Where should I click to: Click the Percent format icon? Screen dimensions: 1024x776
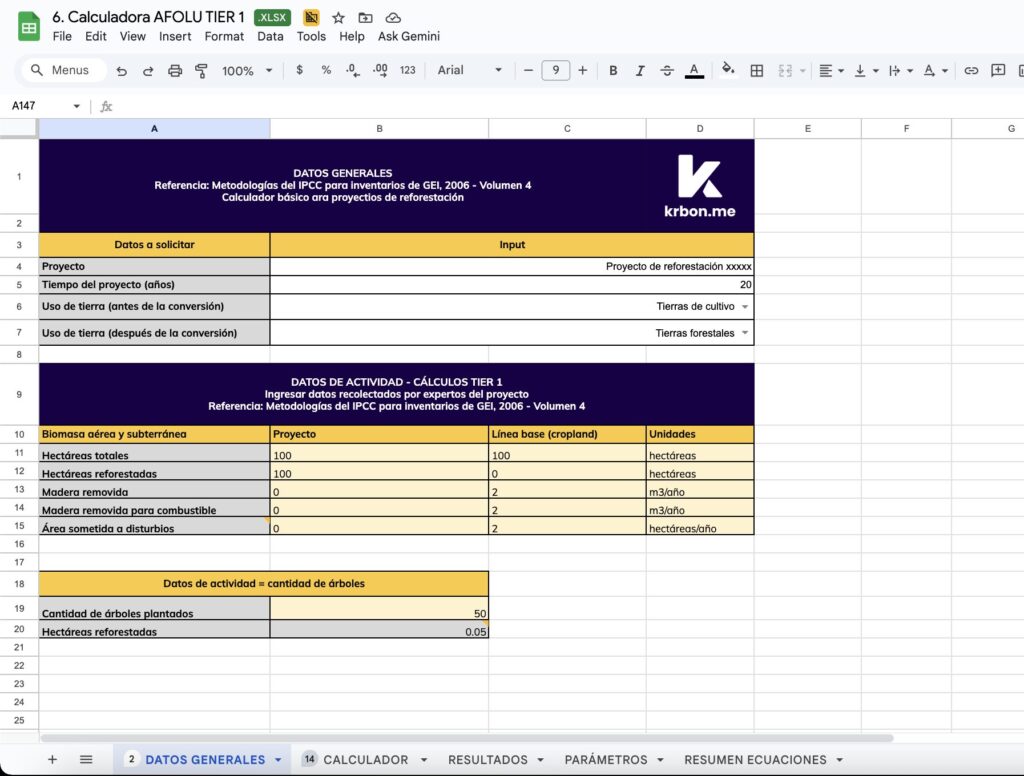point(326,71)
